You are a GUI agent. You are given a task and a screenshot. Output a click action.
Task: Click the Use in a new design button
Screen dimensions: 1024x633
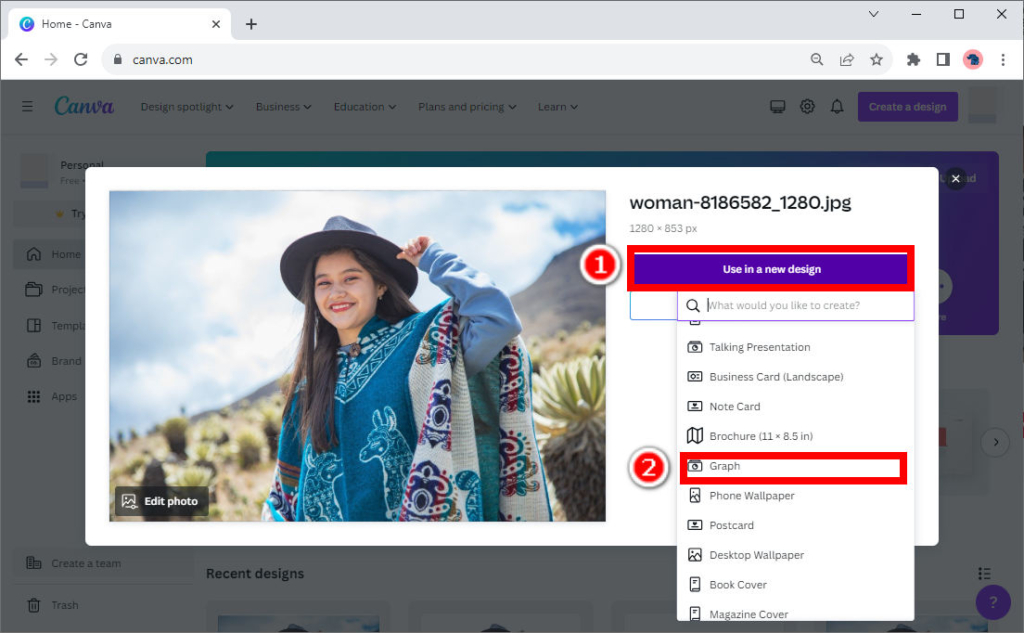770,268
